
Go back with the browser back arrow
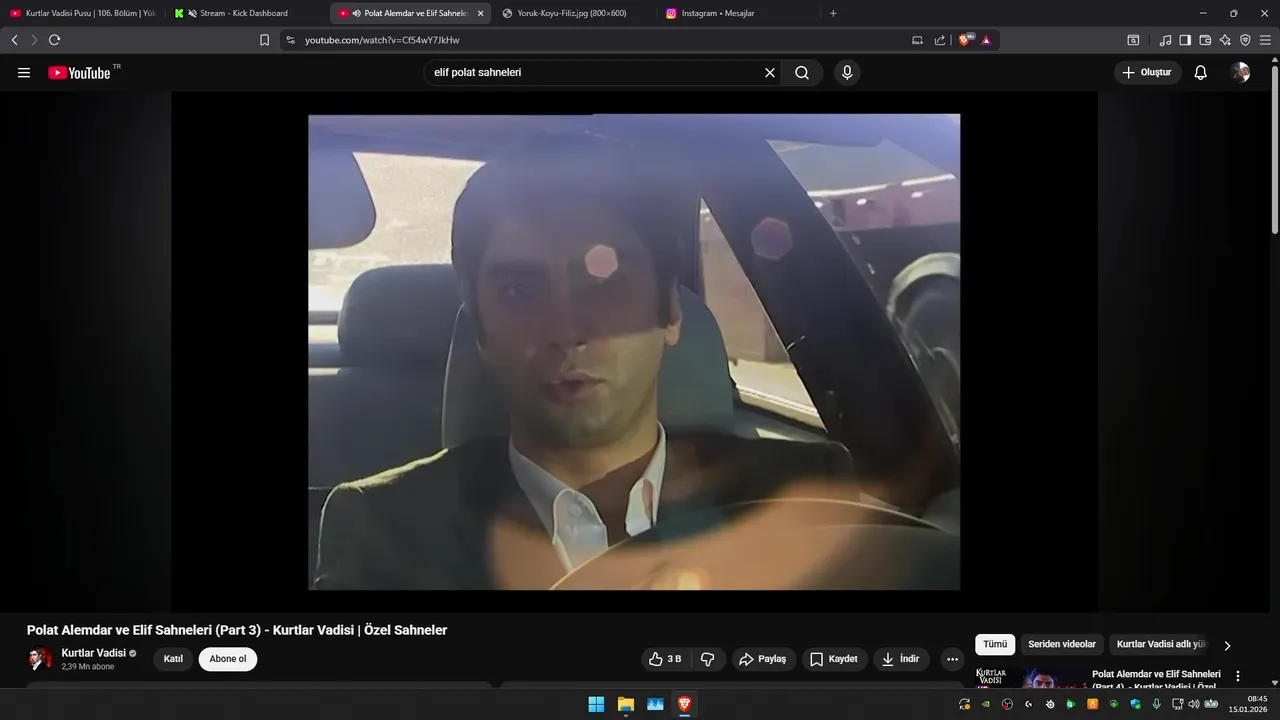(x=14, y=40)
